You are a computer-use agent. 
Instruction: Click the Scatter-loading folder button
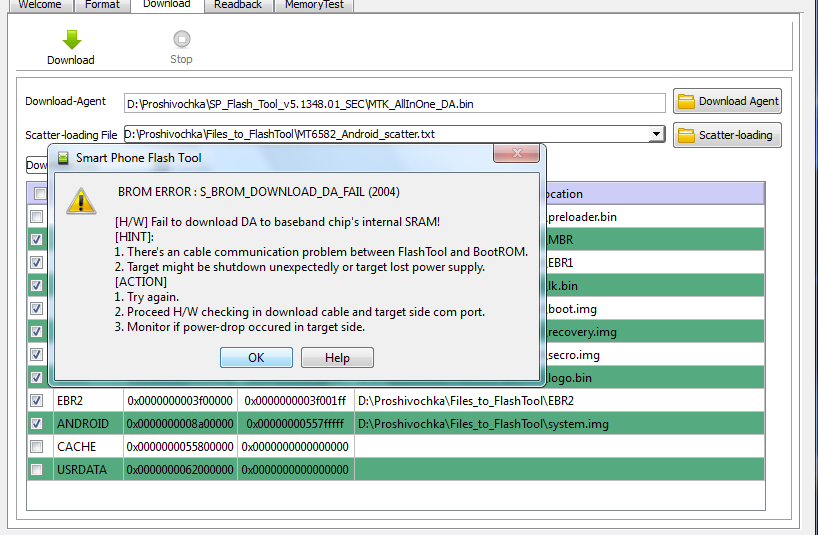point(727,135)
